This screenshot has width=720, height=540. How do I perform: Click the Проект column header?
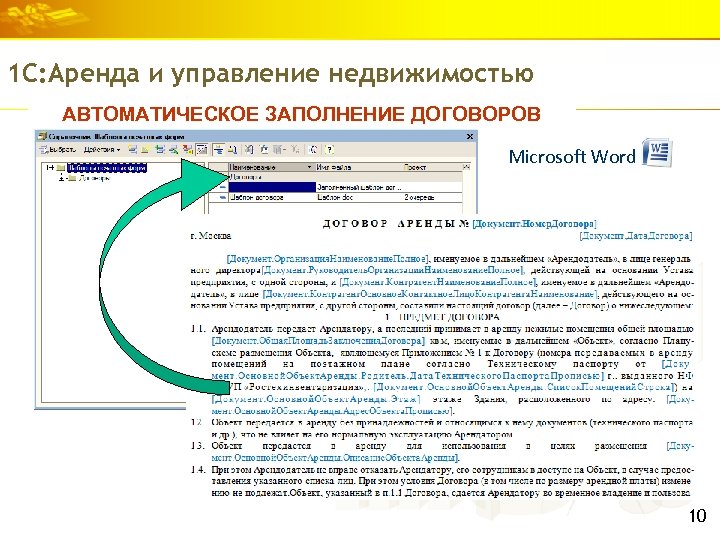(x=432, y=167)
